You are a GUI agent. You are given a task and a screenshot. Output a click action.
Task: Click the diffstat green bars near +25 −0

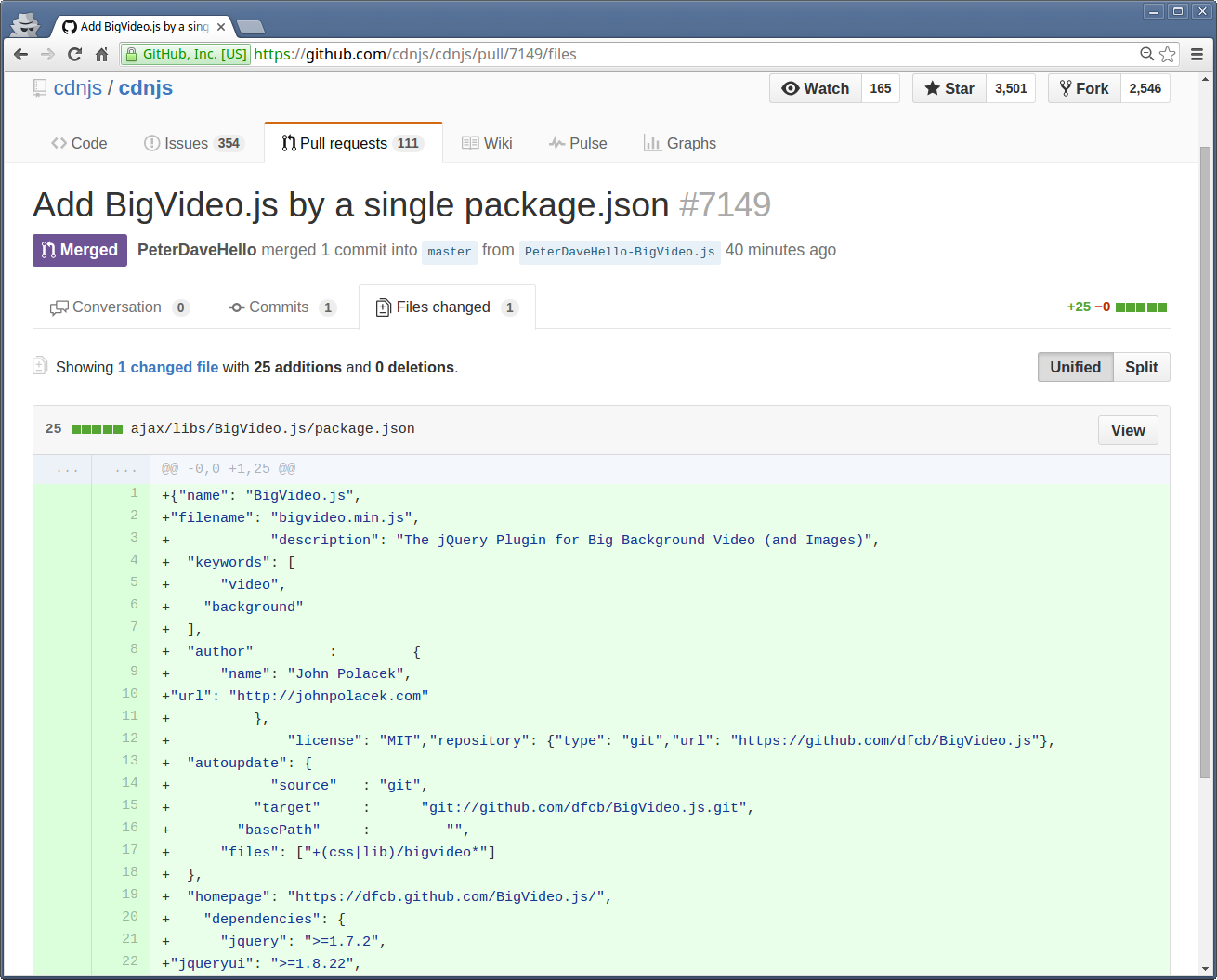point(1141,307)
